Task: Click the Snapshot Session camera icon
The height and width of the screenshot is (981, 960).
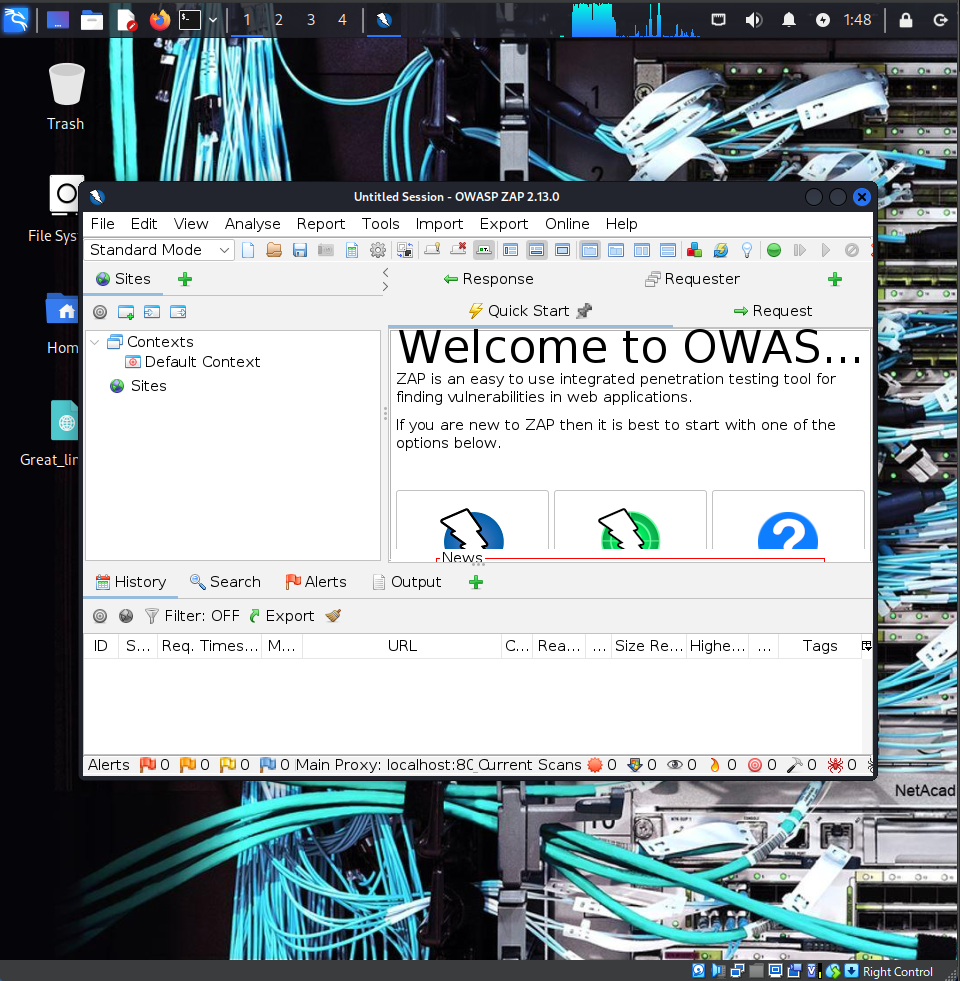Action: tap(325, 250)
